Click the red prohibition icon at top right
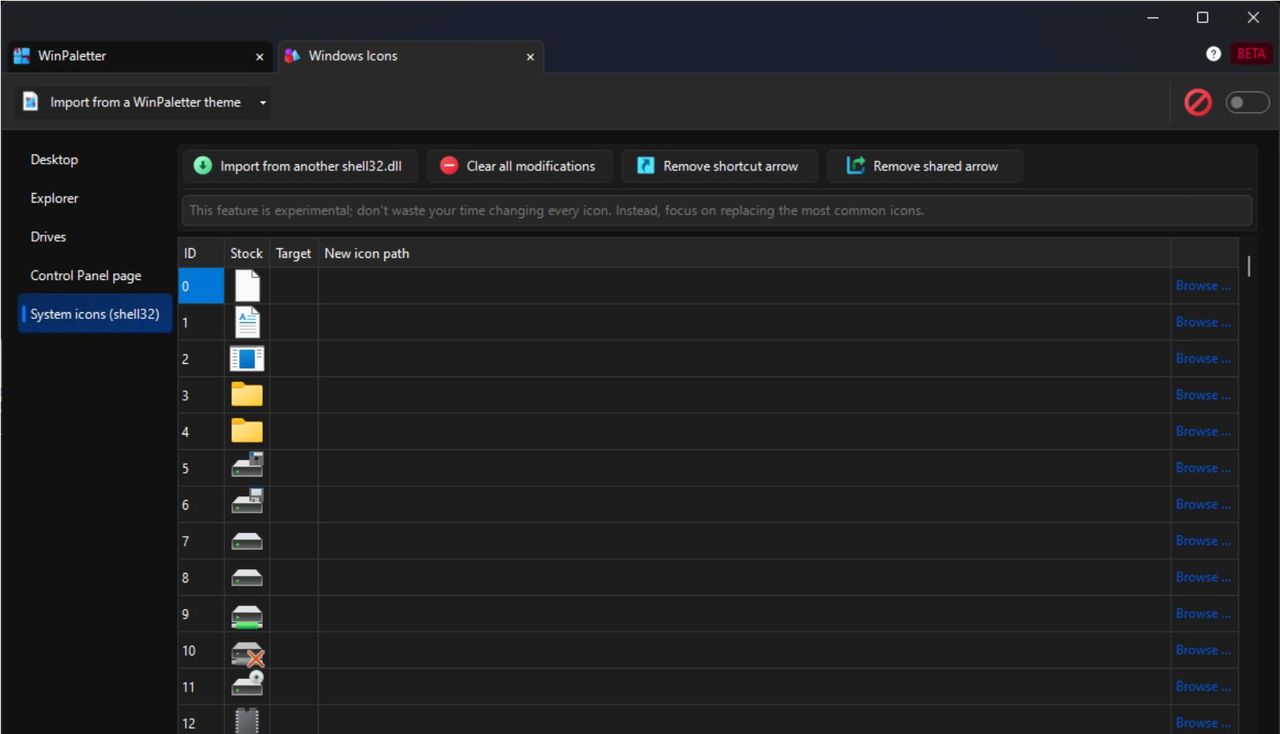 coord(1197,102)
